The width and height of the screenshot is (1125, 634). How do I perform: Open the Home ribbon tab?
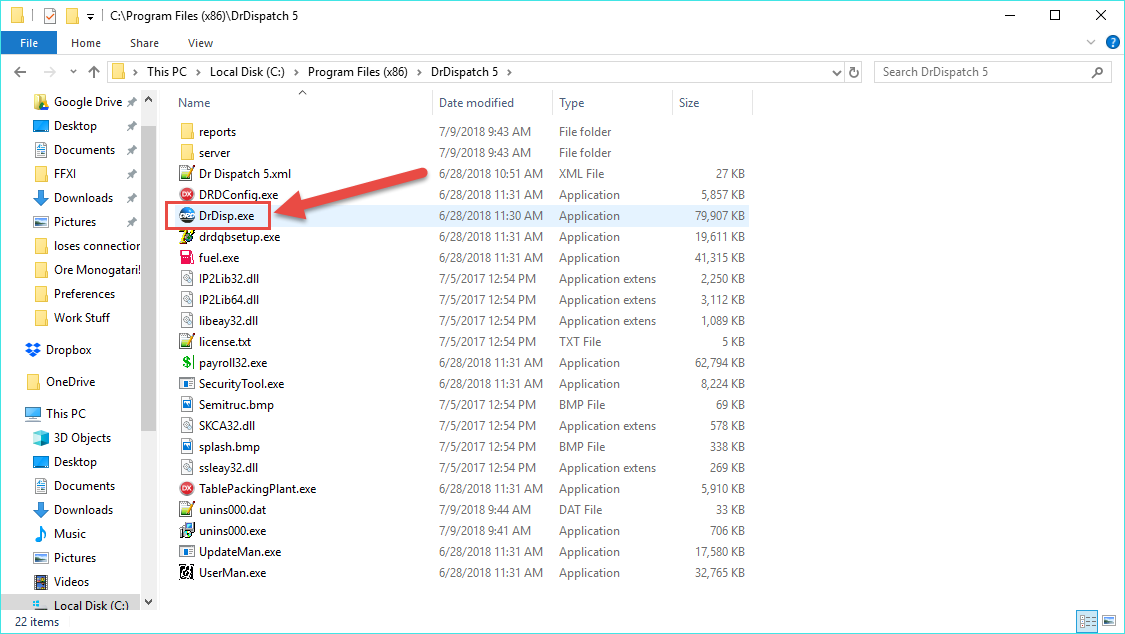click(x=85, y=43)
